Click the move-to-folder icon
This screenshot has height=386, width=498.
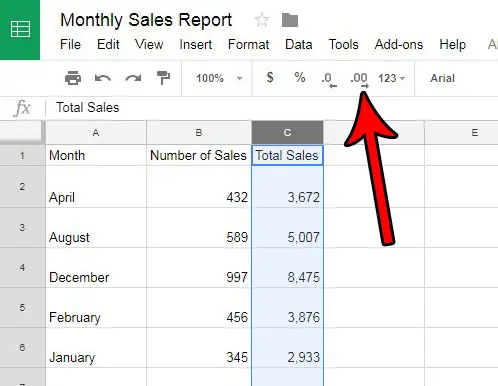[x=290, y=20]
